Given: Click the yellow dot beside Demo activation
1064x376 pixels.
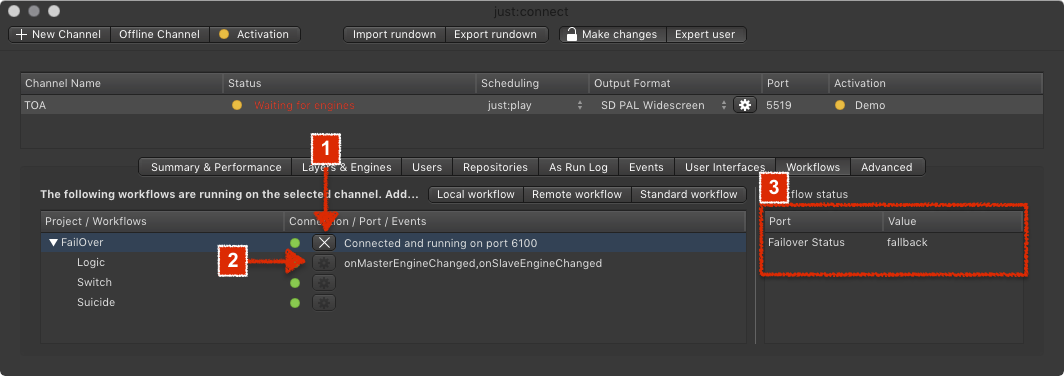Looking at the screenshot, I should (x=840, y=105).
